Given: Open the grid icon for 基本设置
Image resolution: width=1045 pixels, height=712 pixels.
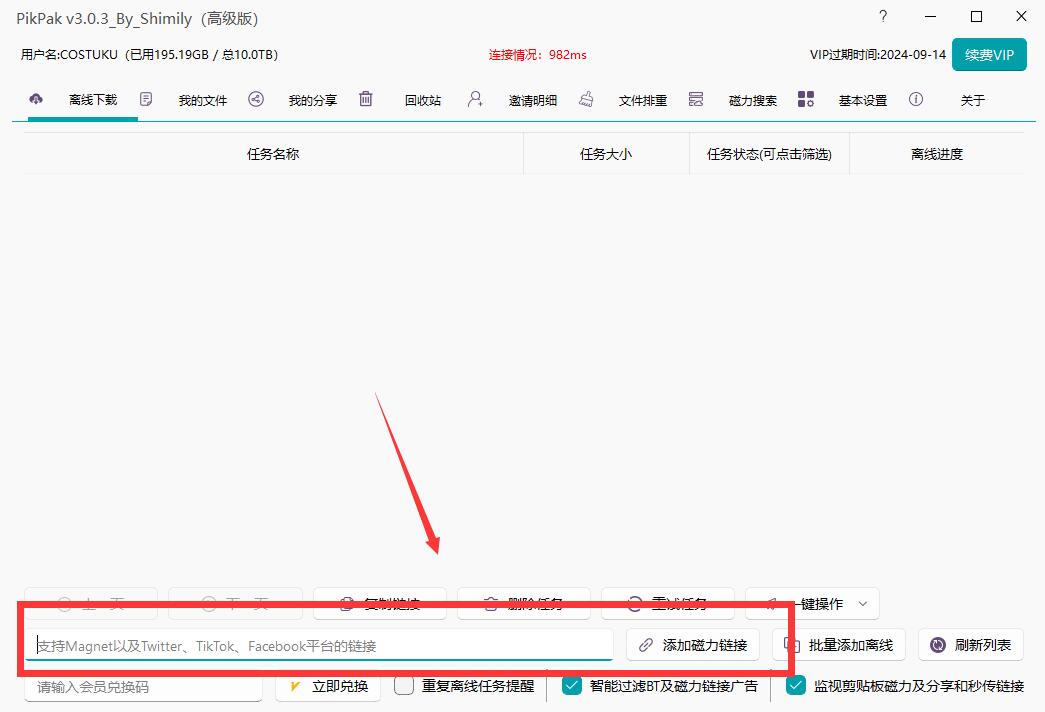Looking at the screenshot, I should click(806, 99).
